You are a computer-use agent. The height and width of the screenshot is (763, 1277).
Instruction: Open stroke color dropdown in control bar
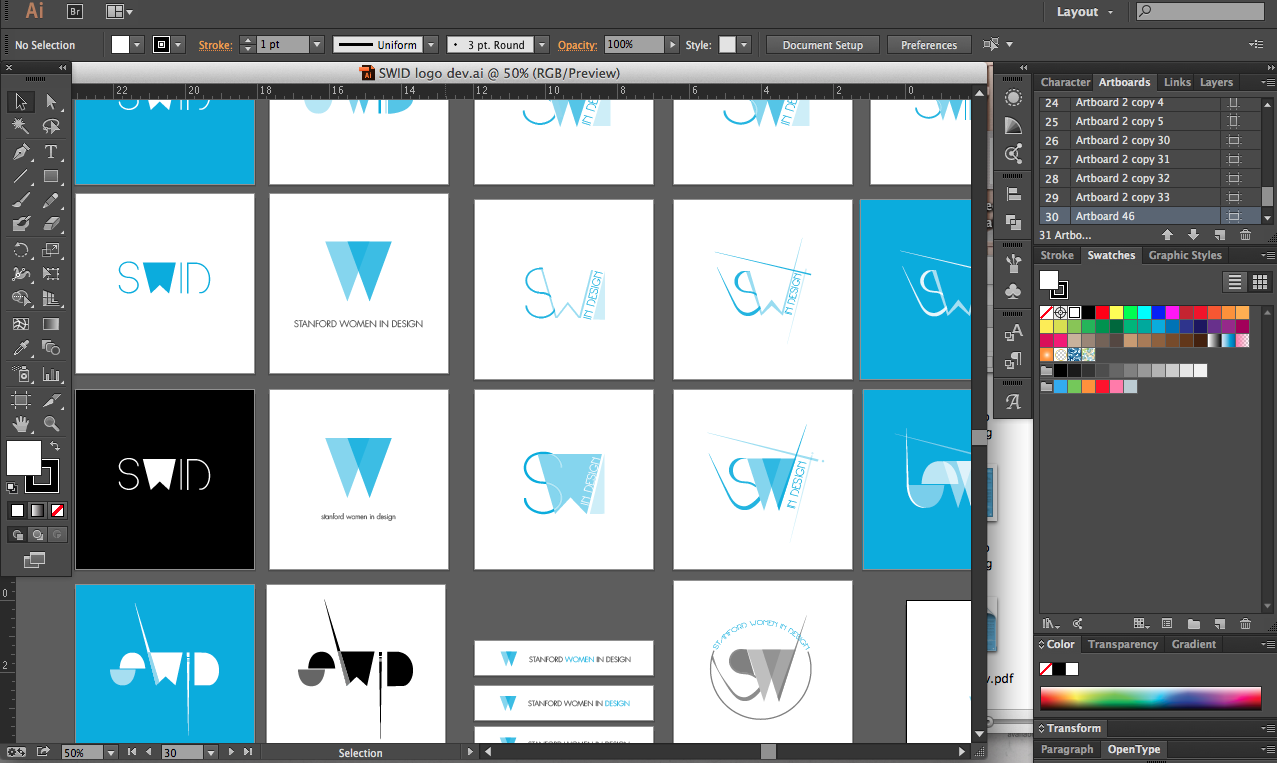(x=178, y=45)
